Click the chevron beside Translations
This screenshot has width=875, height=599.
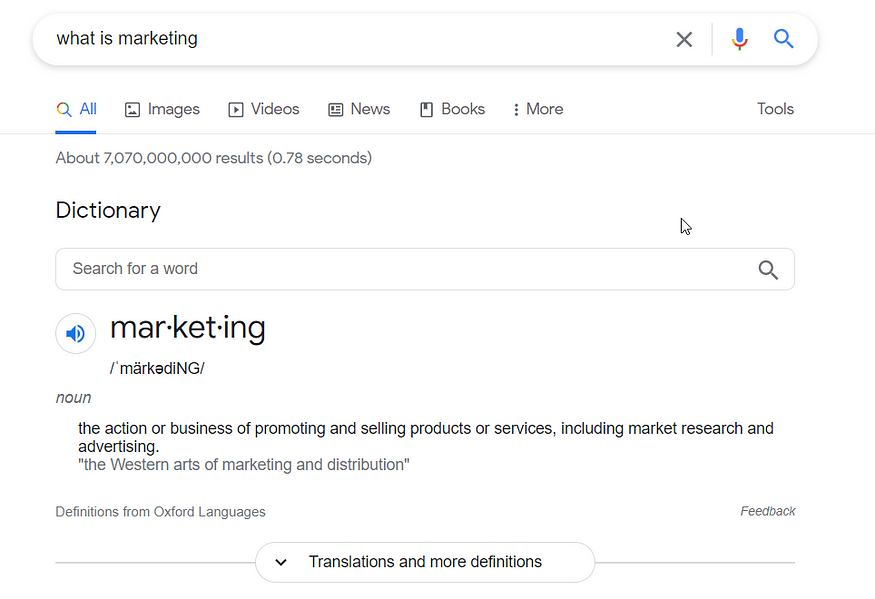[x=281, y=562]
